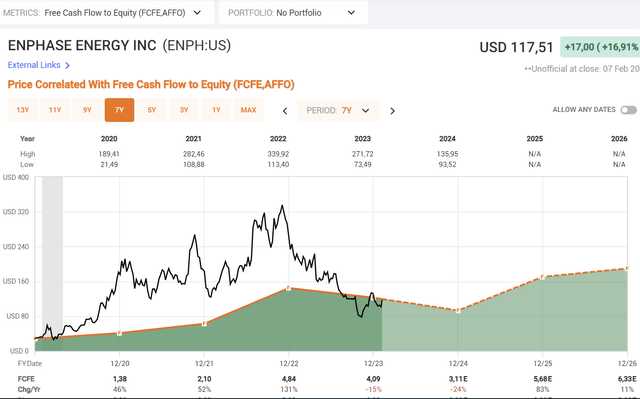Click the 12/25 estimate F marker

pyautogui.click(x=542, y=277)
